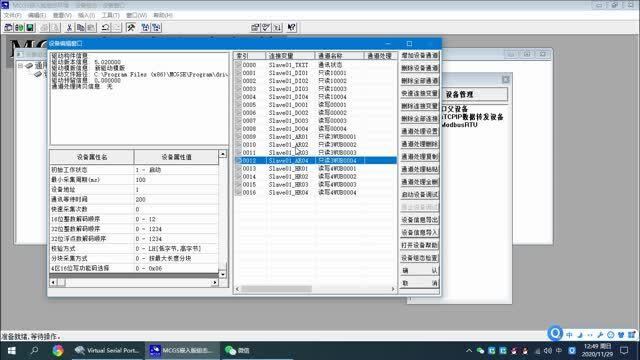Click the volume speaker tray icon
Image resolution: width=640 pixels, height=360 pixels.
pos(548,351)
